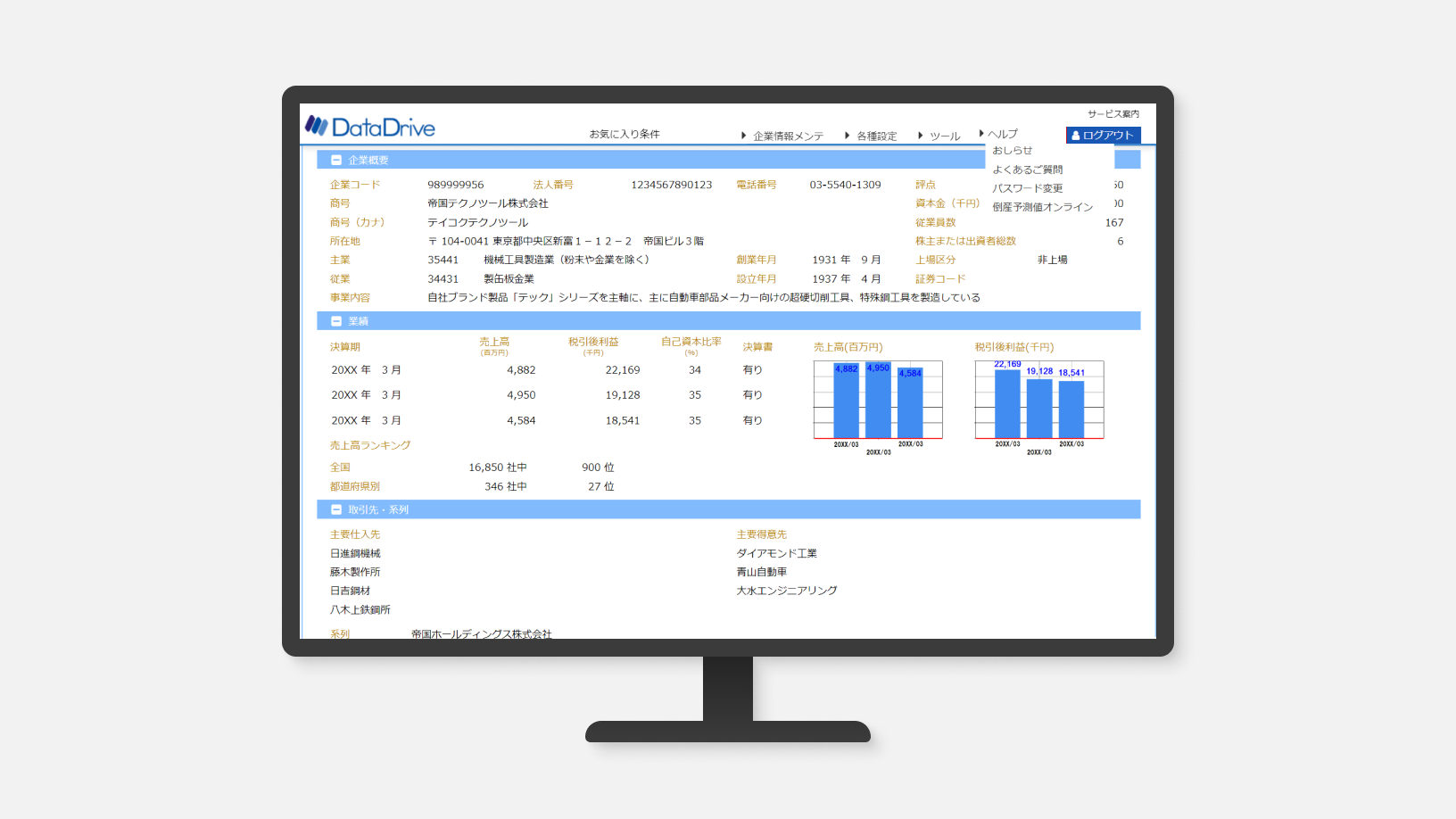This screenshot has height=819, width=1456.
Task: Choose パスワード変更 in help menu
Action: (1028, 188)
